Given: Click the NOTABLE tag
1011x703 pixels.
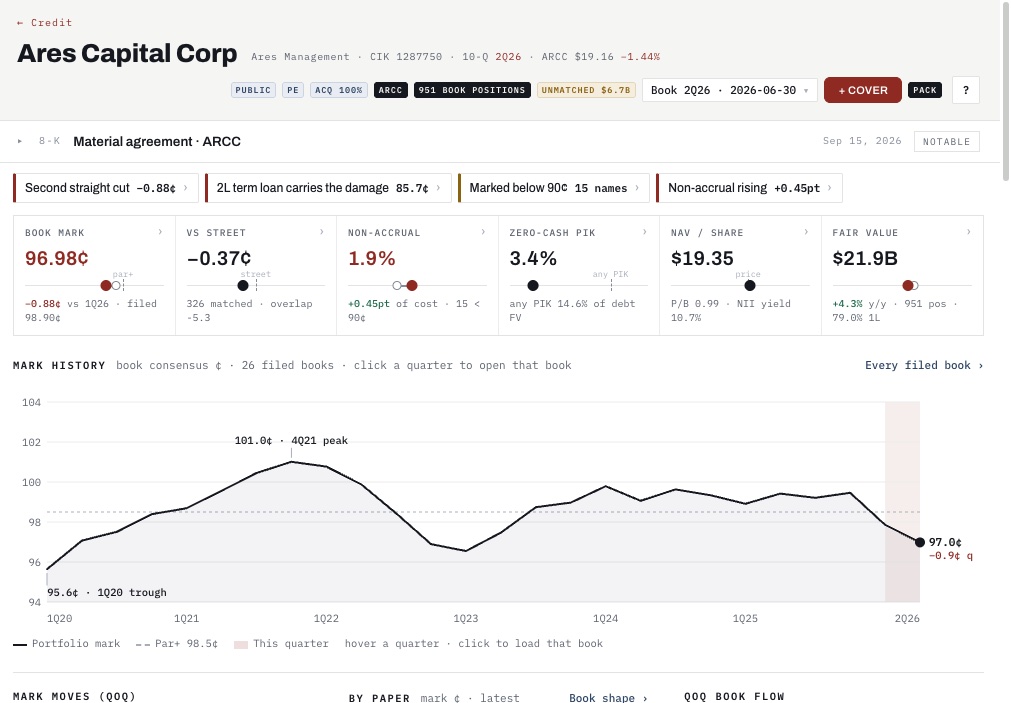Looking at the screenshot, I should (x=947, y=142).
